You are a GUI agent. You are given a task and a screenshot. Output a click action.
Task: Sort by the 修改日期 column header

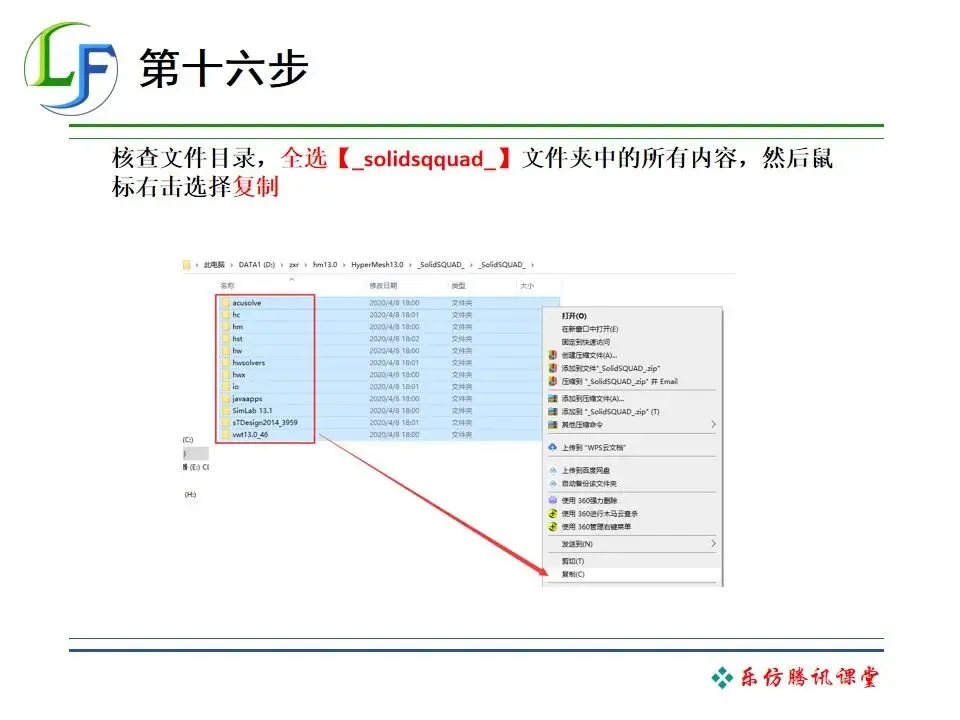pyautogui.click(x=383, y=286)
